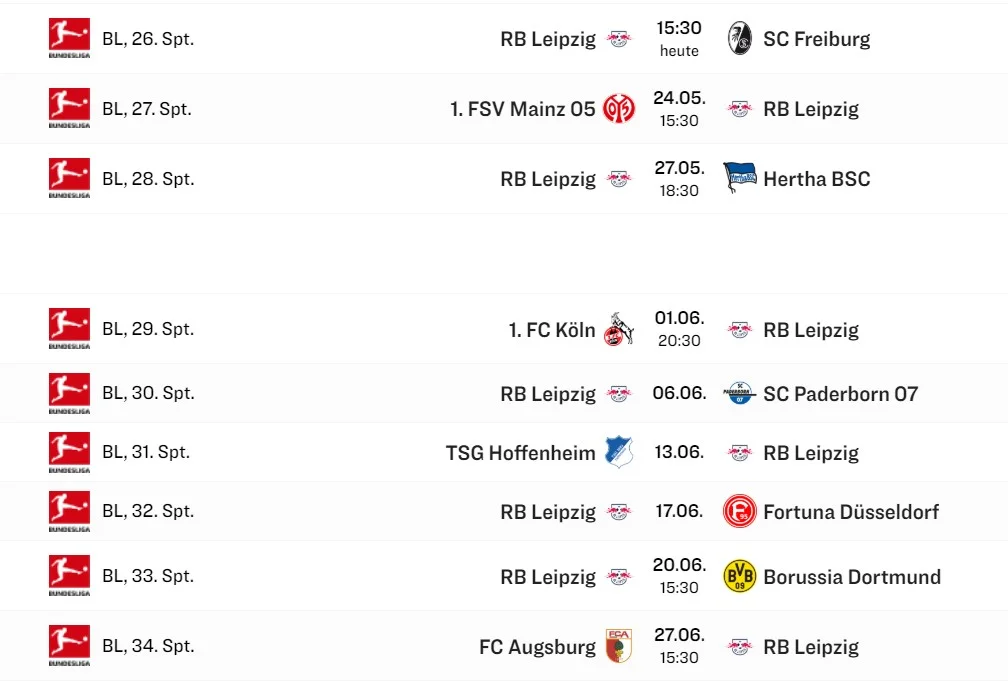The width and height of the screenshot is (1008, 681).
Task: Click the SC Paderborn 07 crest
Action: [x=740, y=393]
